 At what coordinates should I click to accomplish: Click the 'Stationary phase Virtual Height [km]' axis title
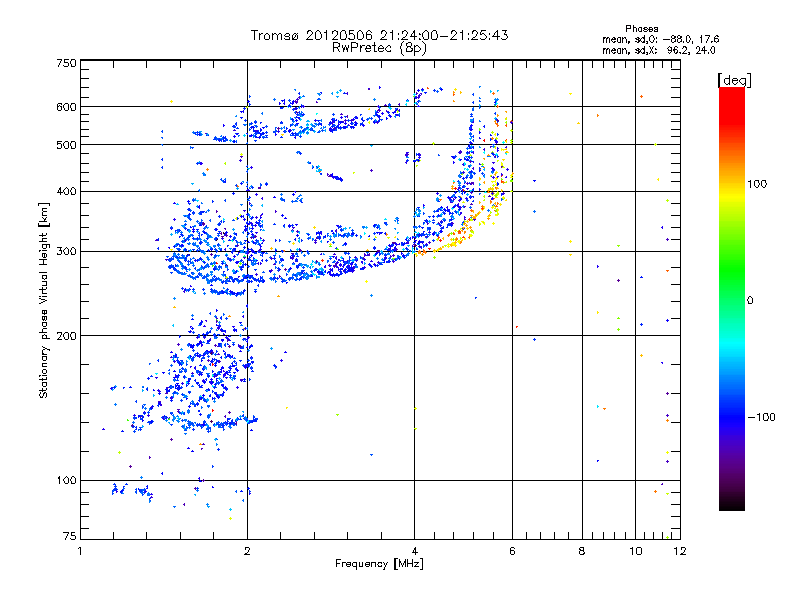coord(43,300)
